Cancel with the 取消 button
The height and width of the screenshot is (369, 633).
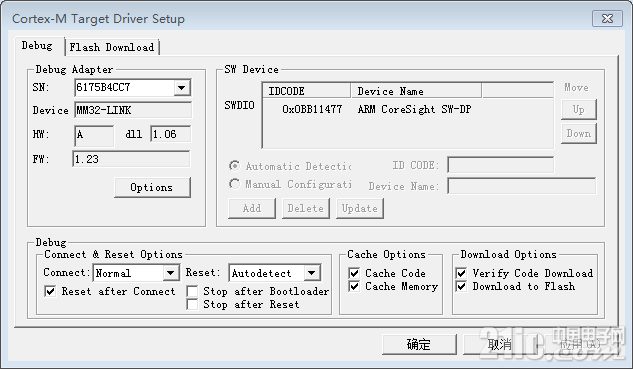(500, 344)
